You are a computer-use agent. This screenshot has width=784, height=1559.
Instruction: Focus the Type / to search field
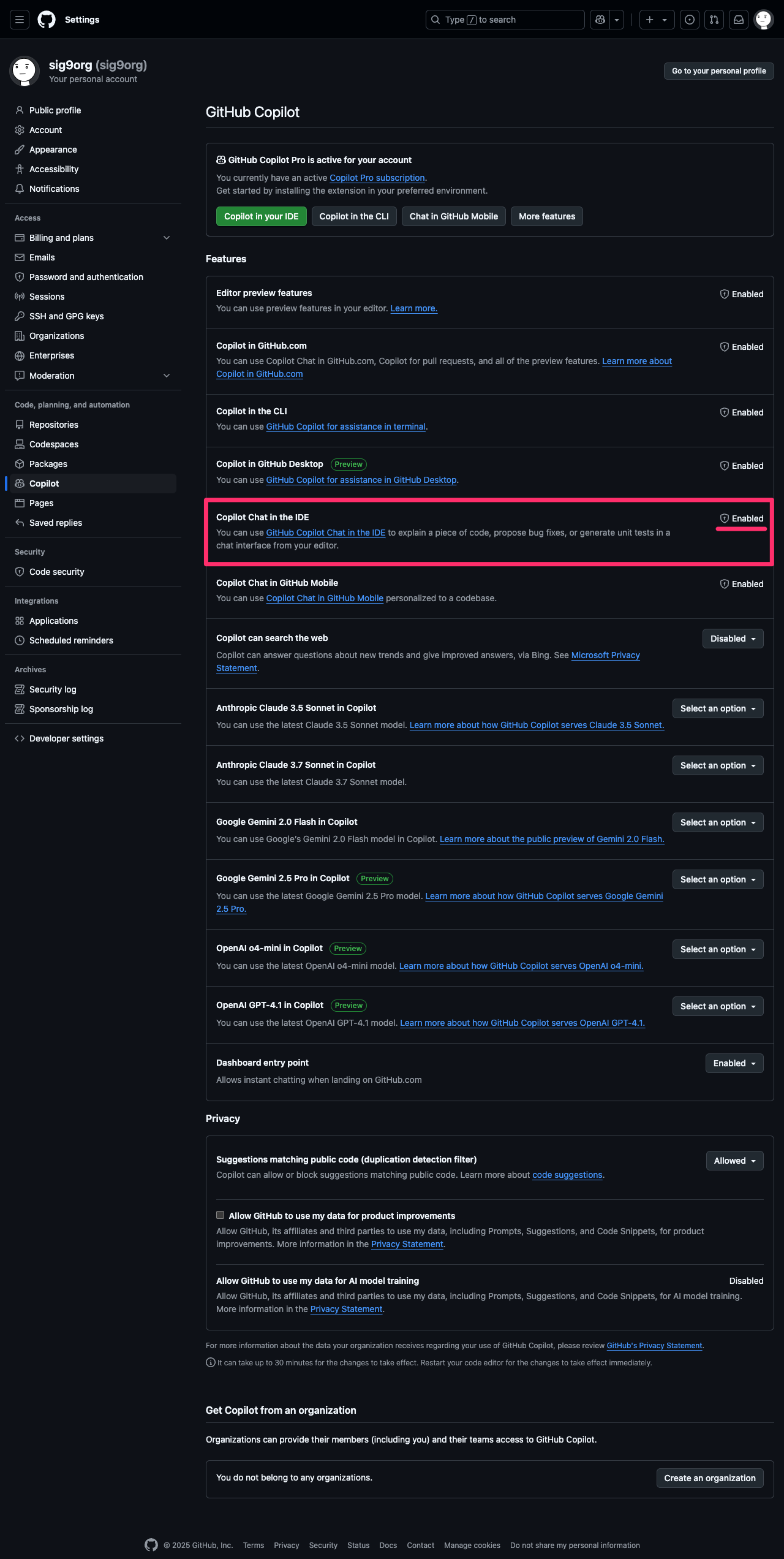pyautogui.click(x=505, y=20)
